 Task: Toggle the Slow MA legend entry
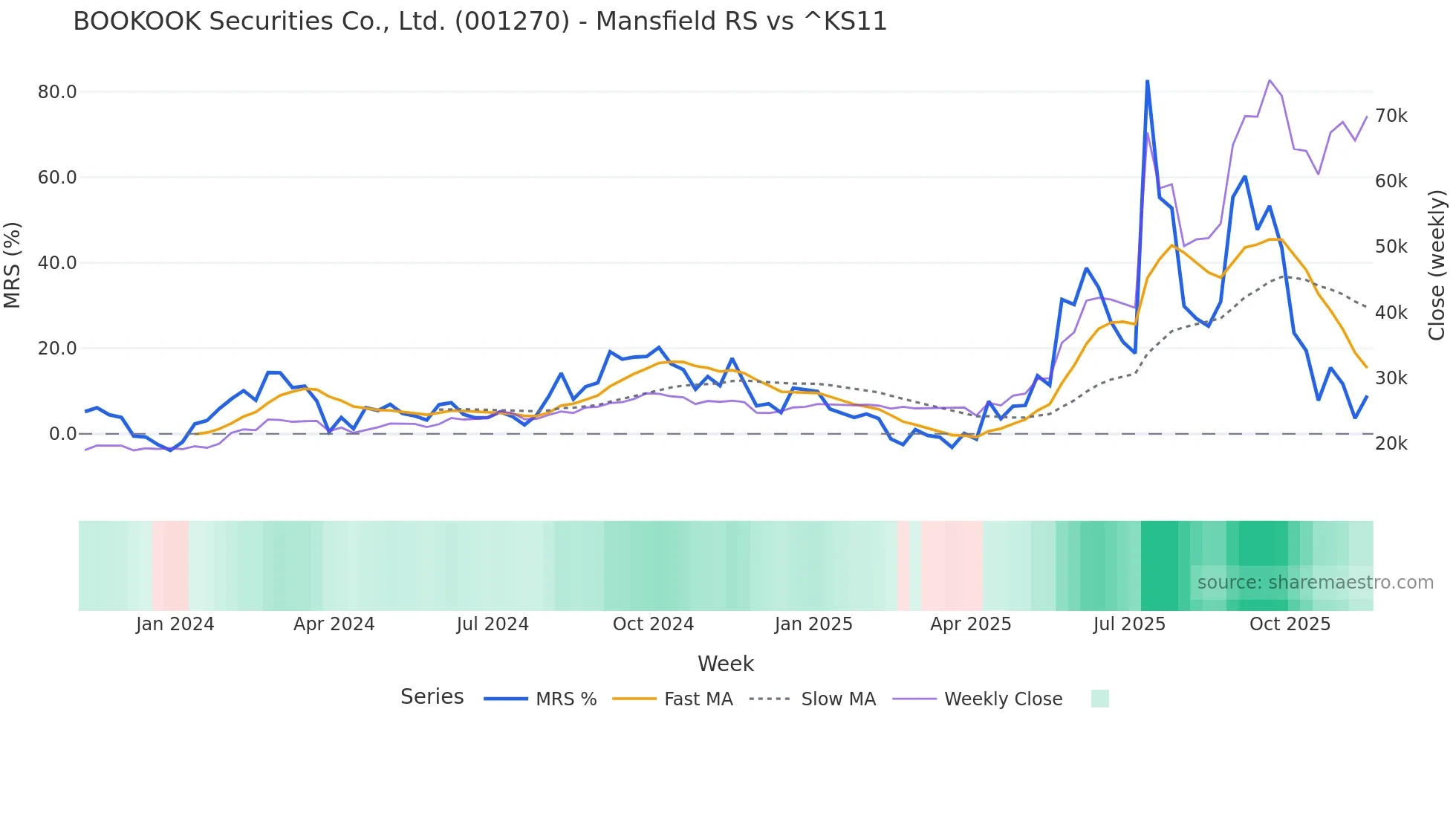point(813,699)
